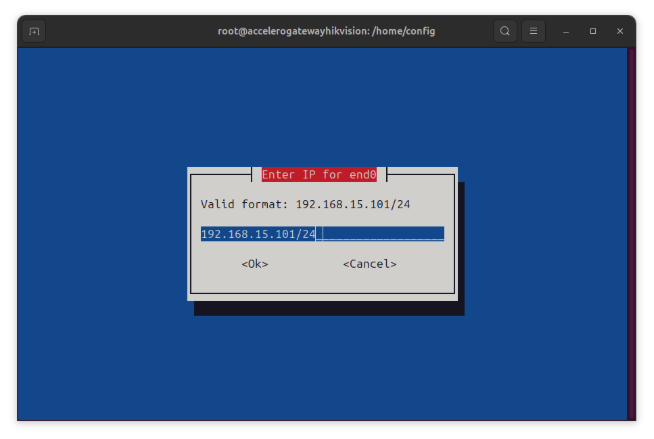The image size is (654, 439).
Task: Click the typed 192.168.15.101/24 text in field
Action: [258, 234]
